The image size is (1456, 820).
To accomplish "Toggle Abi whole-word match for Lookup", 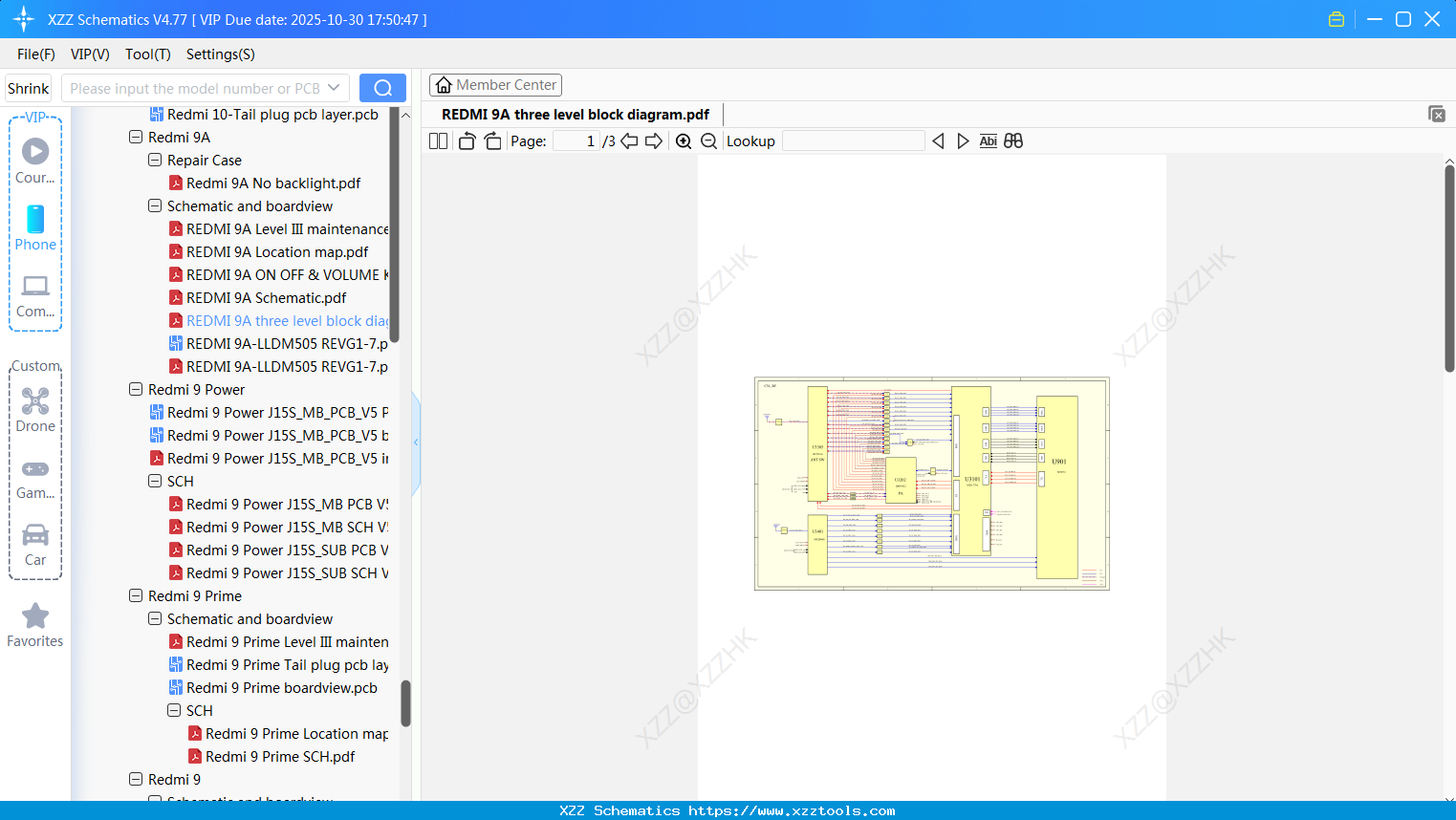I will pos(988,140).
